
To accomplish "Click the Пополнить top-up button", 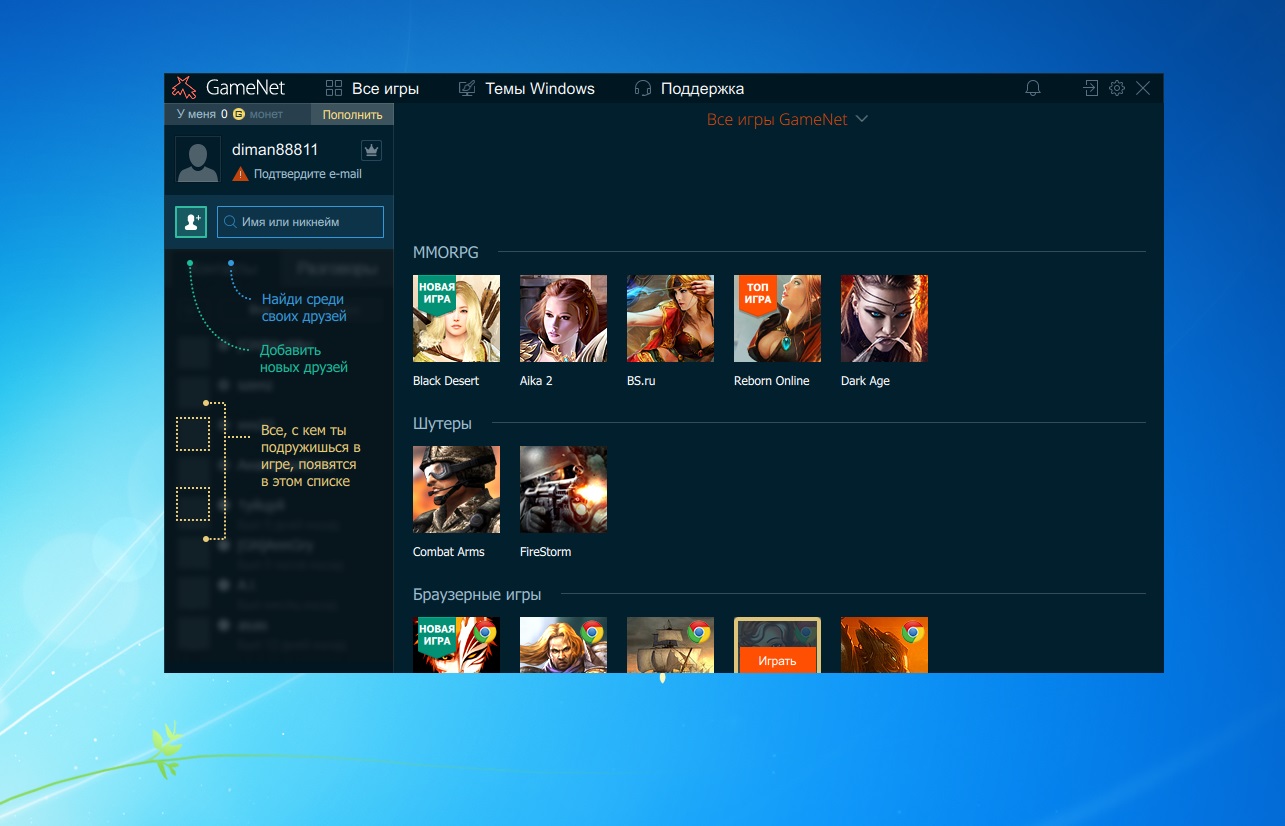I will pyautogui.click(x=352, y=115).
